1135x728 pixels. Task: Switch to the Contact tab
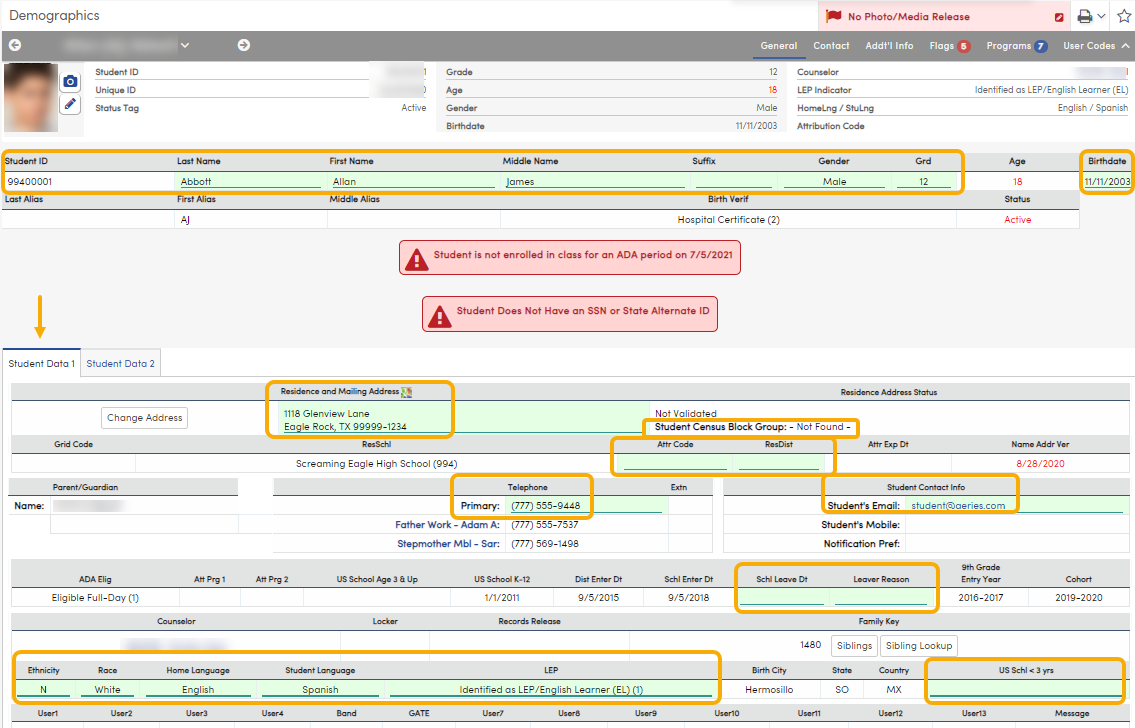pos(832,45)
